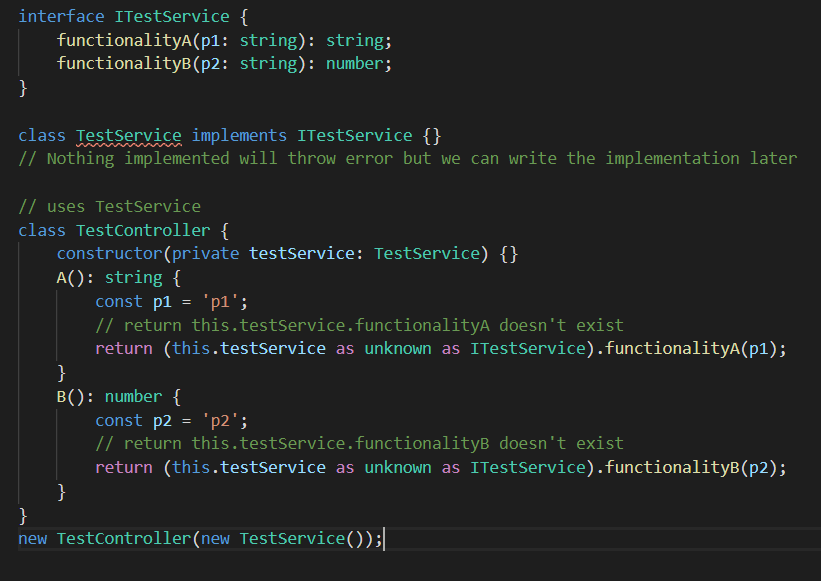Click the unknown keyword in method A's return
The width and height of the screenshot is (821, 581).
[x=397, y=347]
